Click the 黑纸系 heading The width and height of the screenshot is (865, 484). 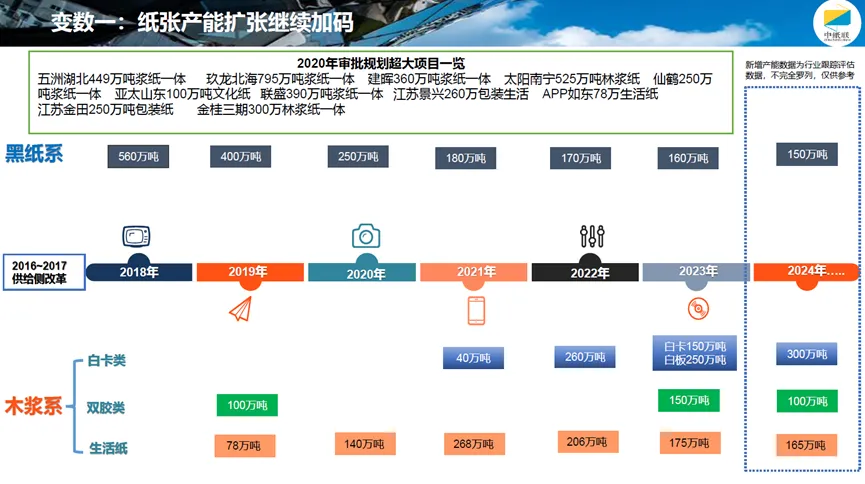[x=34, y=154]
